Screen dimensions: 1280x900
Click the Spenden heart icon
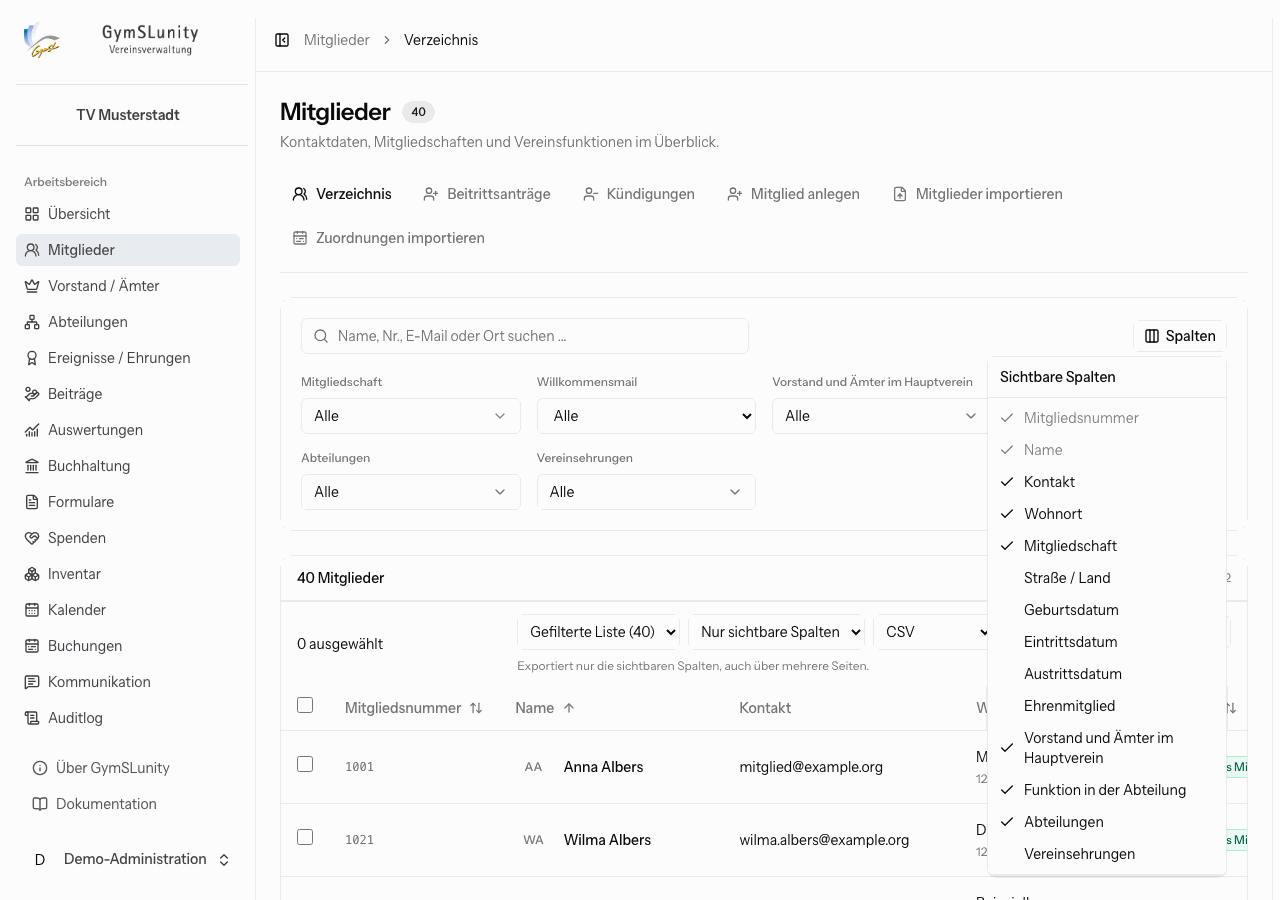click(x=32, y=538)
